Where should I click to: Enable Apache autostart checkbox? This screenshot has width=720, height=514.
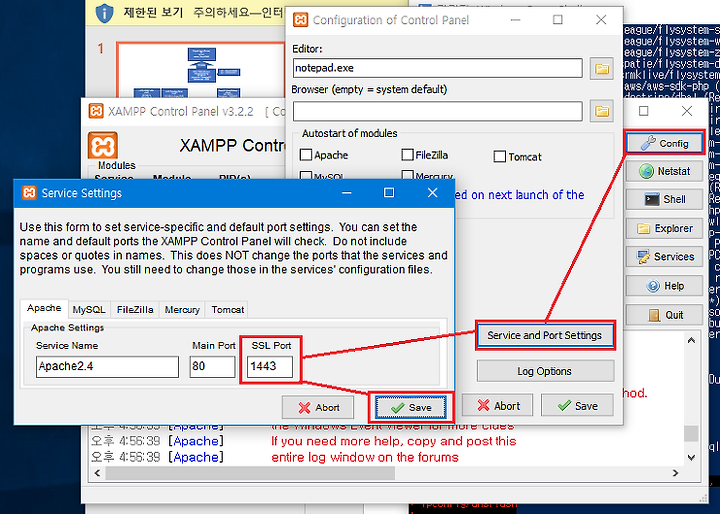[x=306, y=155]
